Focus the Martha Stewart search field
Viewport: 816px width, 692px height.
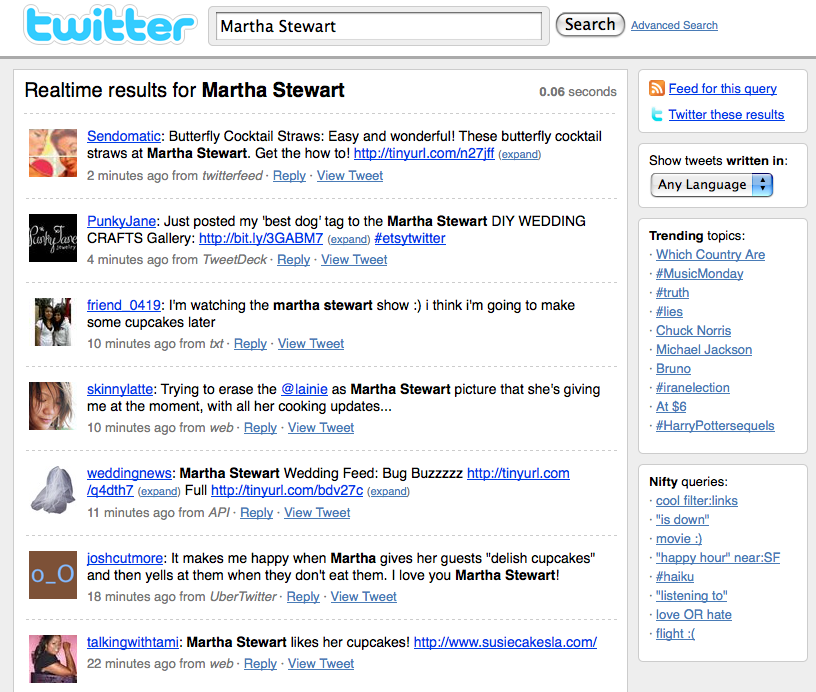[x=379, y=26]
